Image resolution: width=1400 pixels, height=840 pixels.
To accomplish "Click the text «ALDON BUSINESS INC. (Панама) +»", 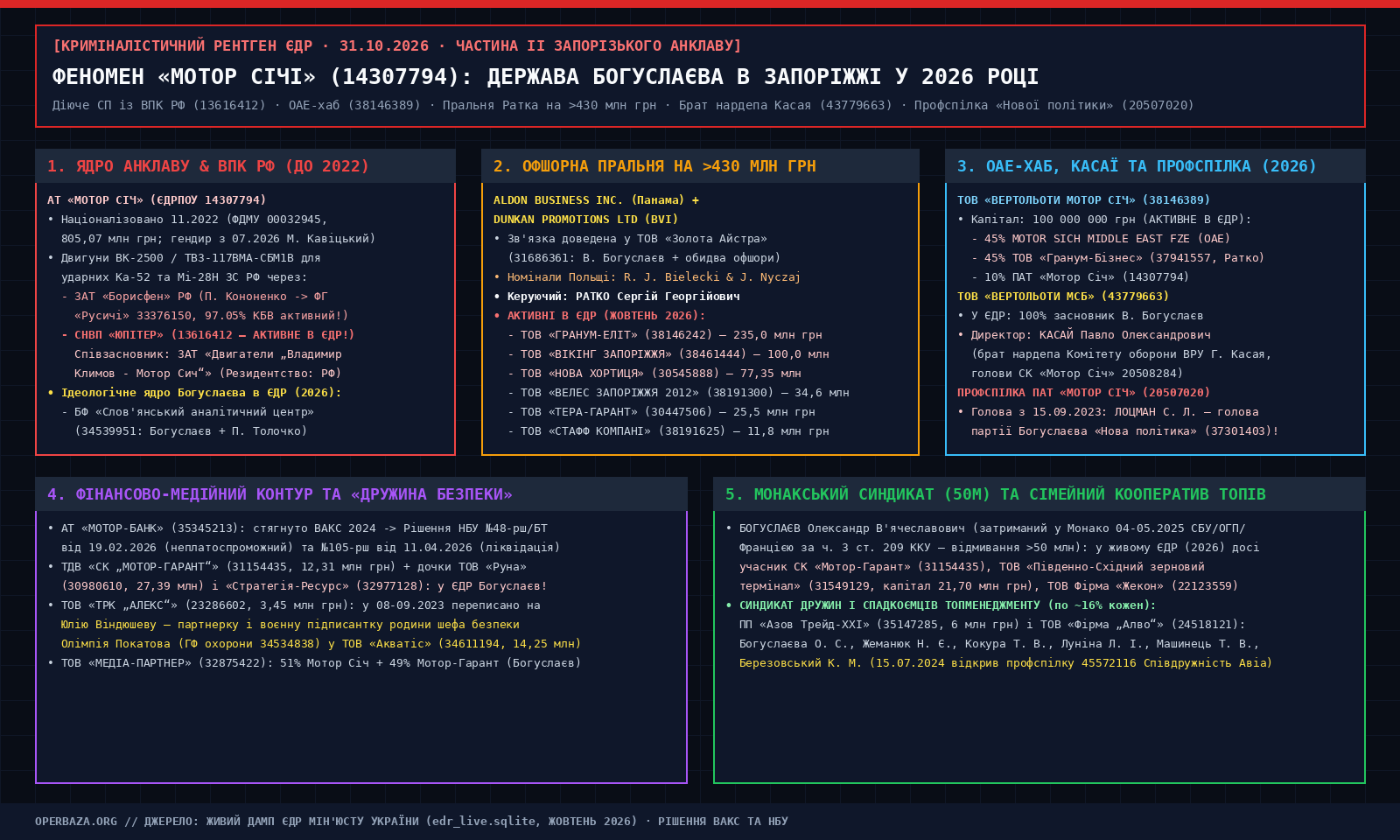I will tap(596, 200).
